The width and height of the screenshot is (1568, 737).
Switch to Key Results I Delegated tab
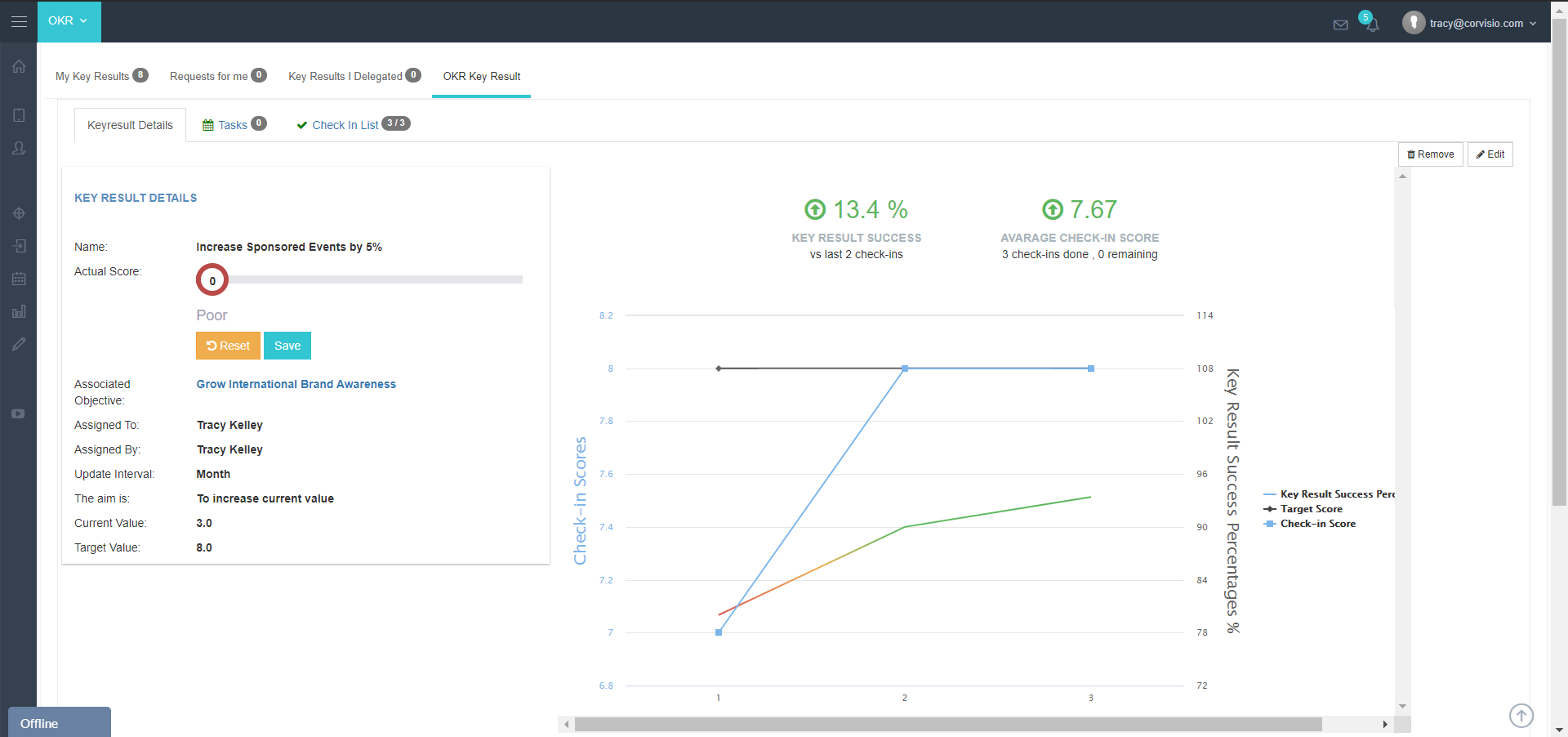point(354,76)
